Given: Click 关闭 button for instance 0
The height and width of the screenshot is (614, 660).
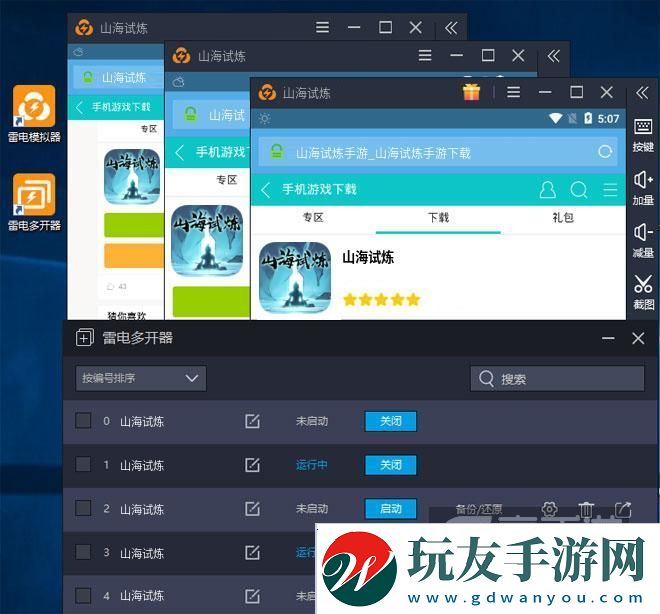Looking at the screenshot, I should coord(391,421).
